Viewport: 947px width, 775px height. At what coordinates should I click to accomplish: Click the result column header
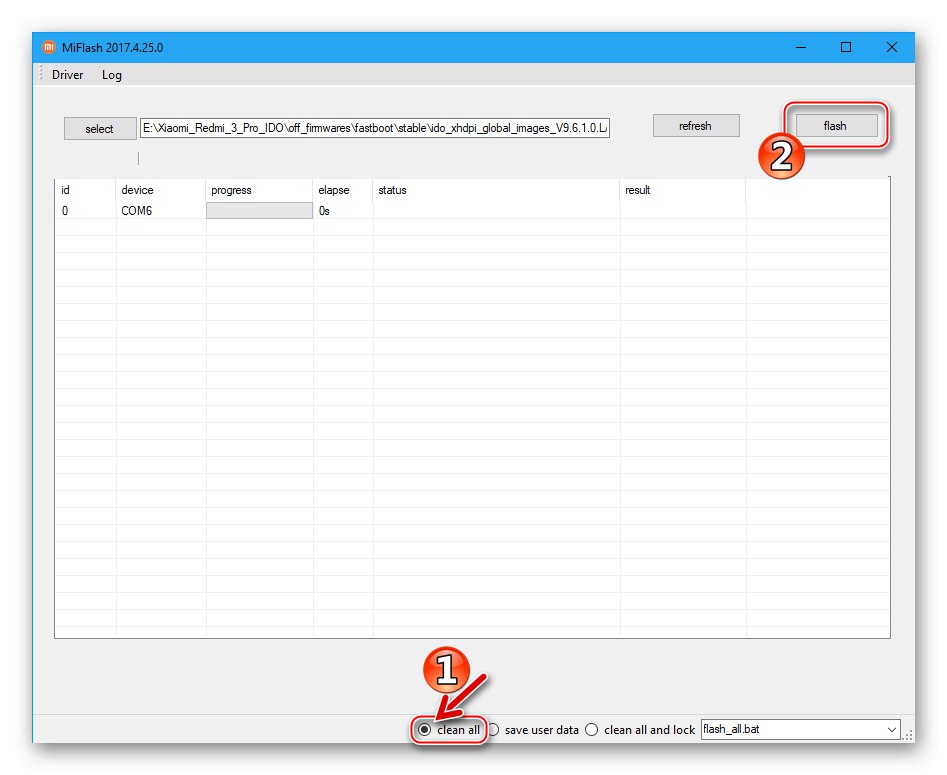click(682, 190)
